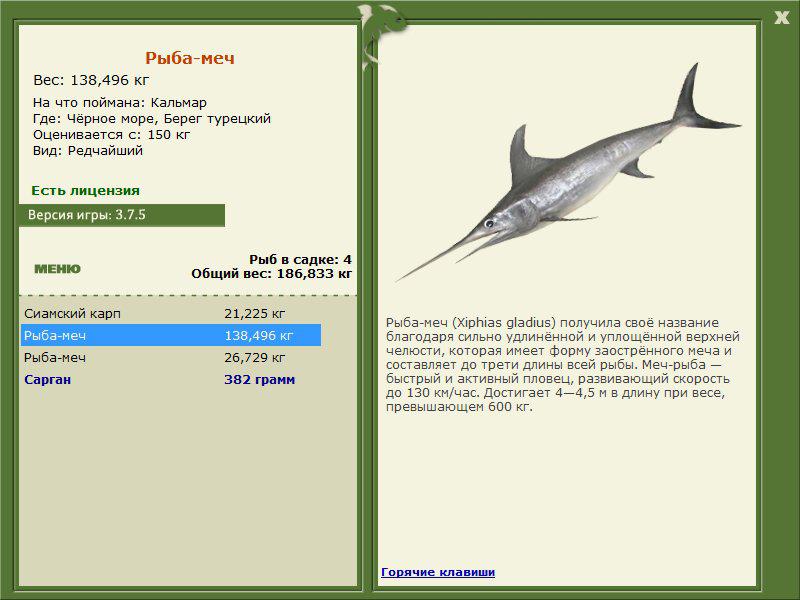
Task: Click the Чёрное море, Берег турецкий location line
Action: [x=152, y=118]
